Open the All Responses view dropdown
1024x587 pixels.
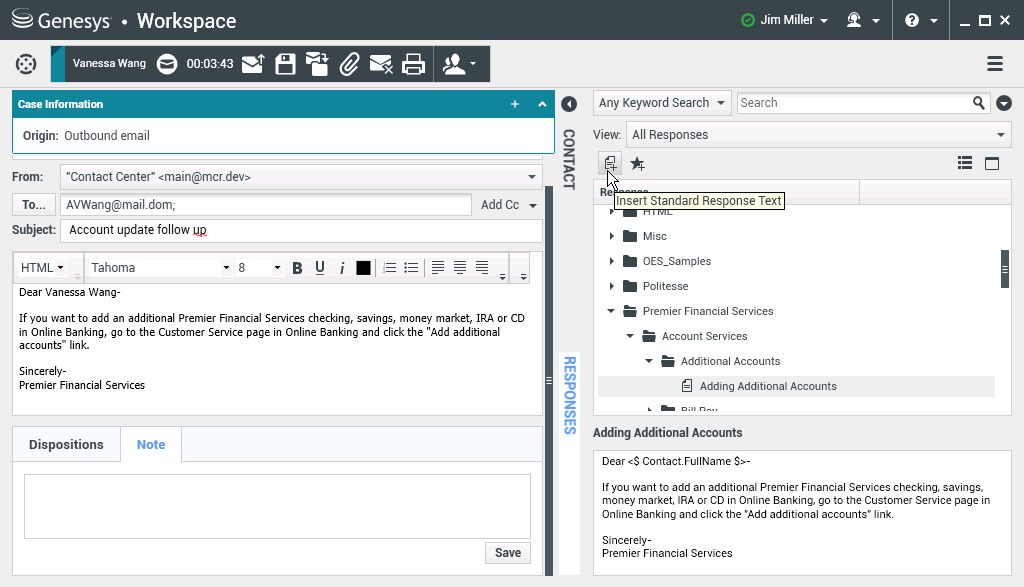819,135
